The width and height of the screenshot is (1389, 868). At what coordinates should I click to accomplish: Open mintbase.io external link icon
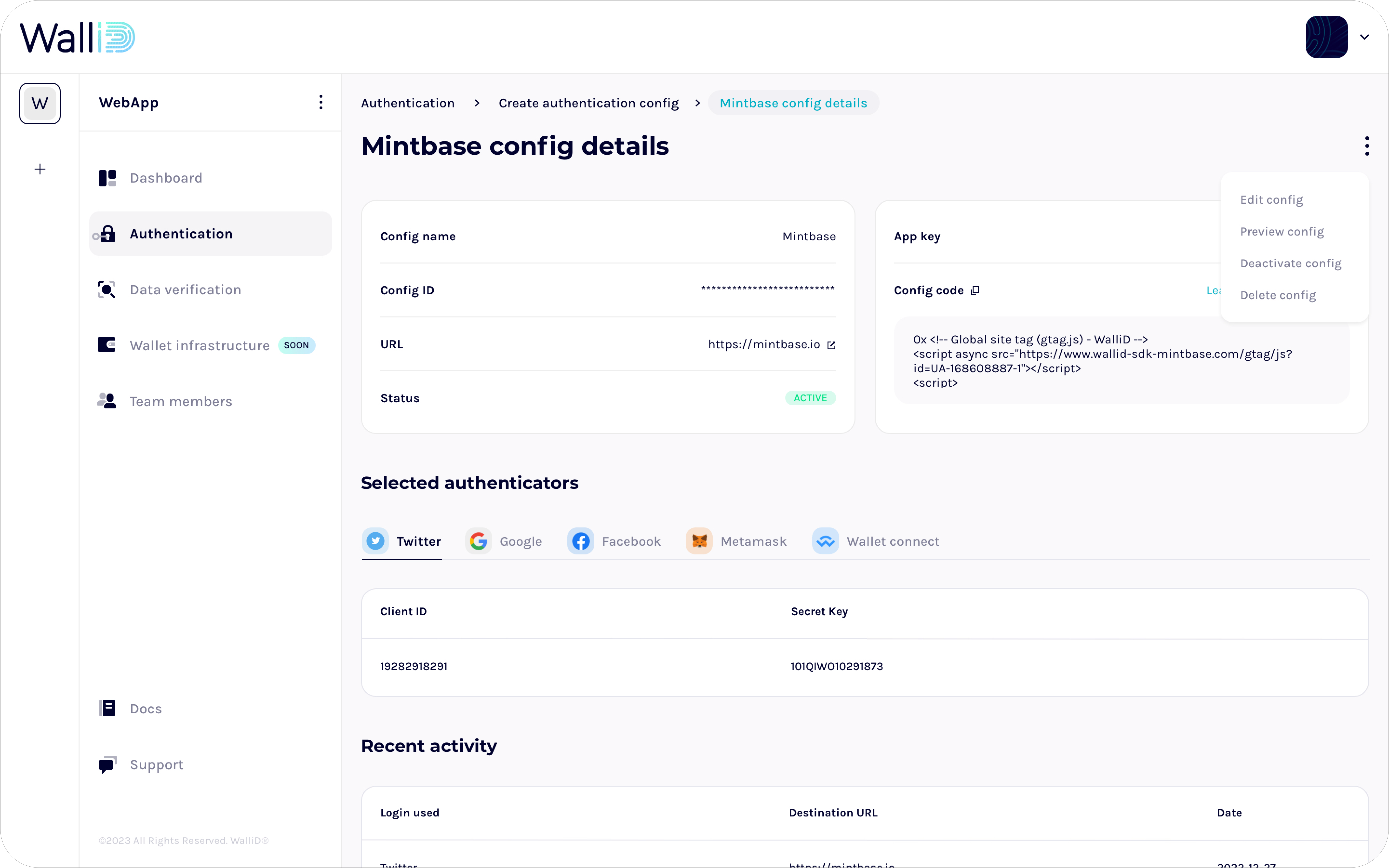831,345
